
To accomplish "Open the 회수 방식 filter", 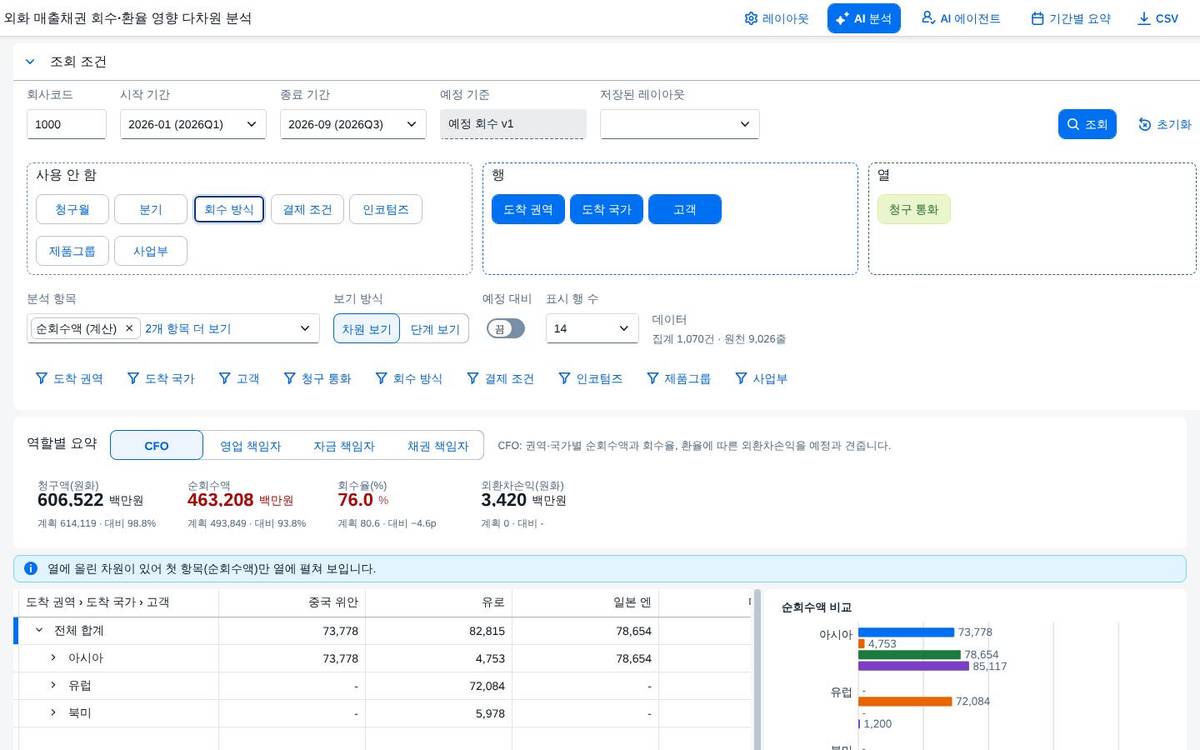I will click(408, 379).
